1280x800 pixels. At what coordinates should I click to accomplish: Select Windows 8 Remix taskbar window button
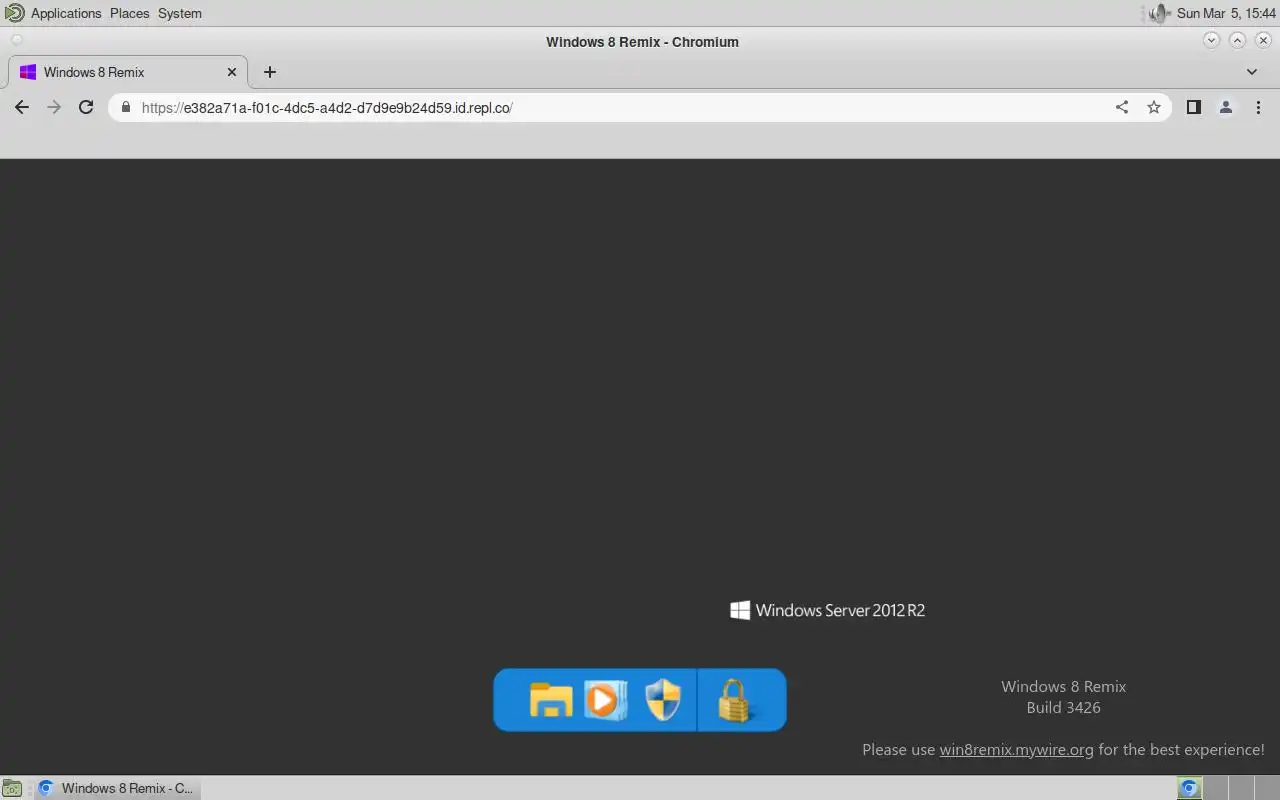pos(115,788)
